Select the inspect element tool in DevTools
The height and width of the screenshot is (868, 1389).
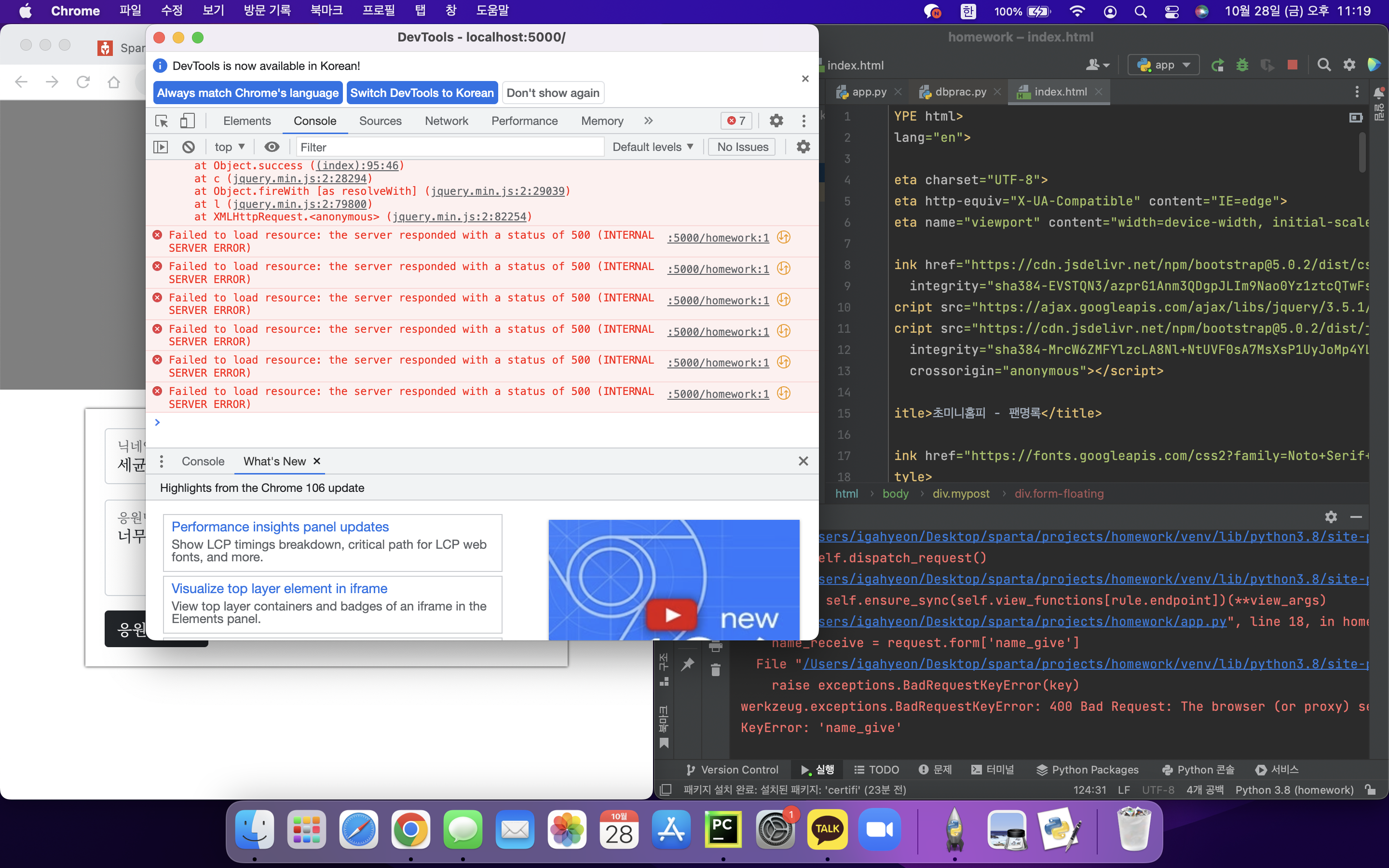(x=162, y=121)
